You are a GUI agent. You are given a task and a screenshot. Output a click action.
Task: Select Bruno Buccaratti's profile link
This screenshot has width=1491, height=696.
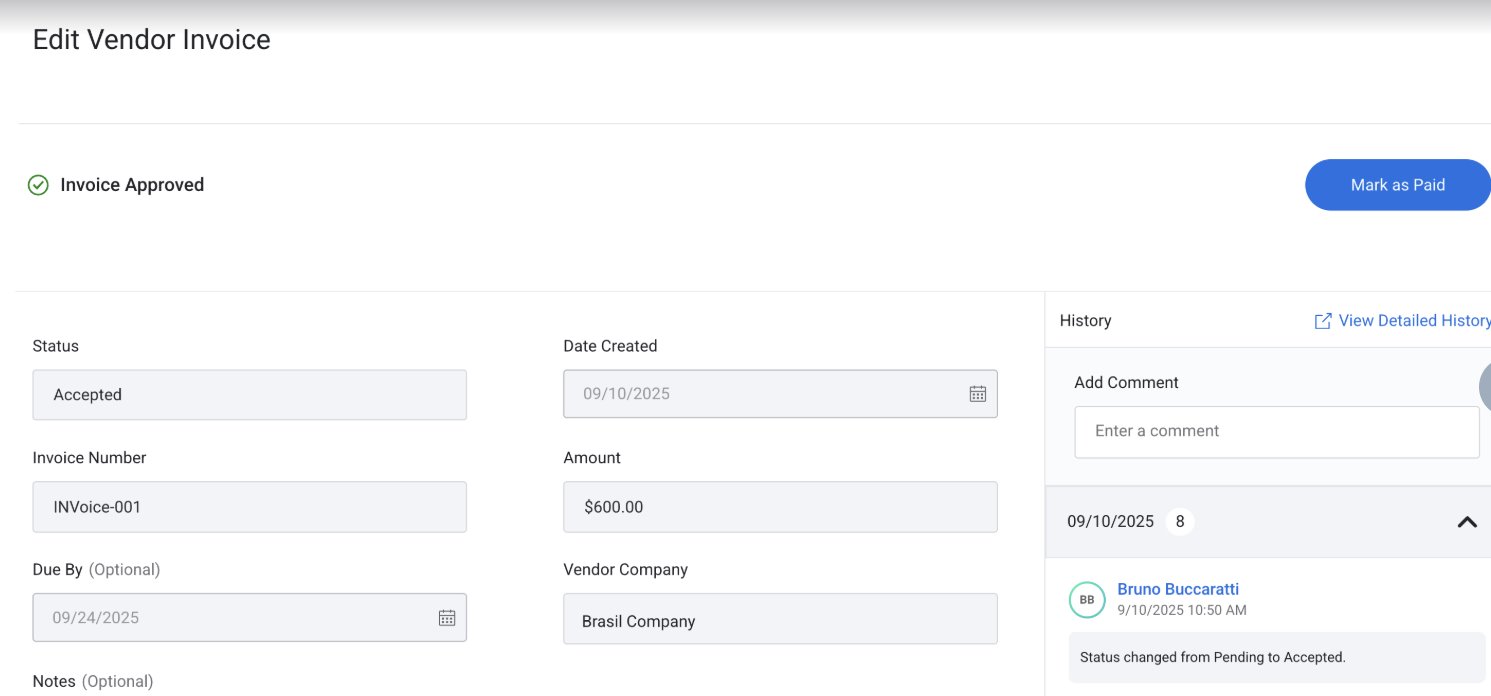pos(1178,589)
